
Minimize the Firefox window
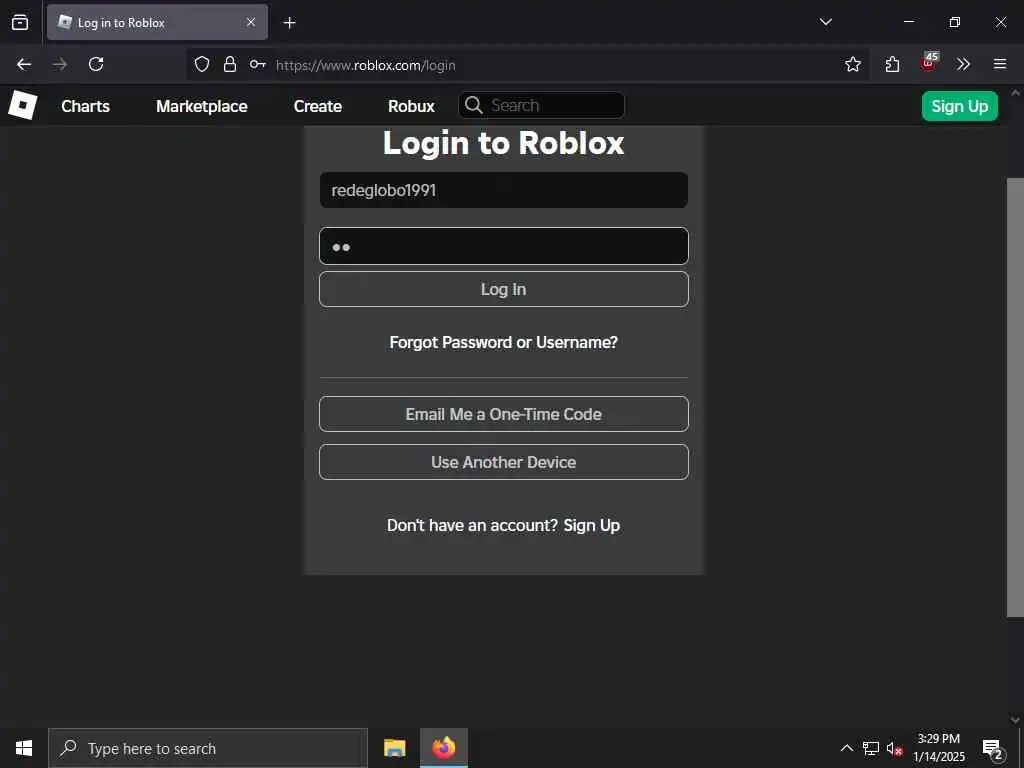pyautogui.click(x=908, y=22)
